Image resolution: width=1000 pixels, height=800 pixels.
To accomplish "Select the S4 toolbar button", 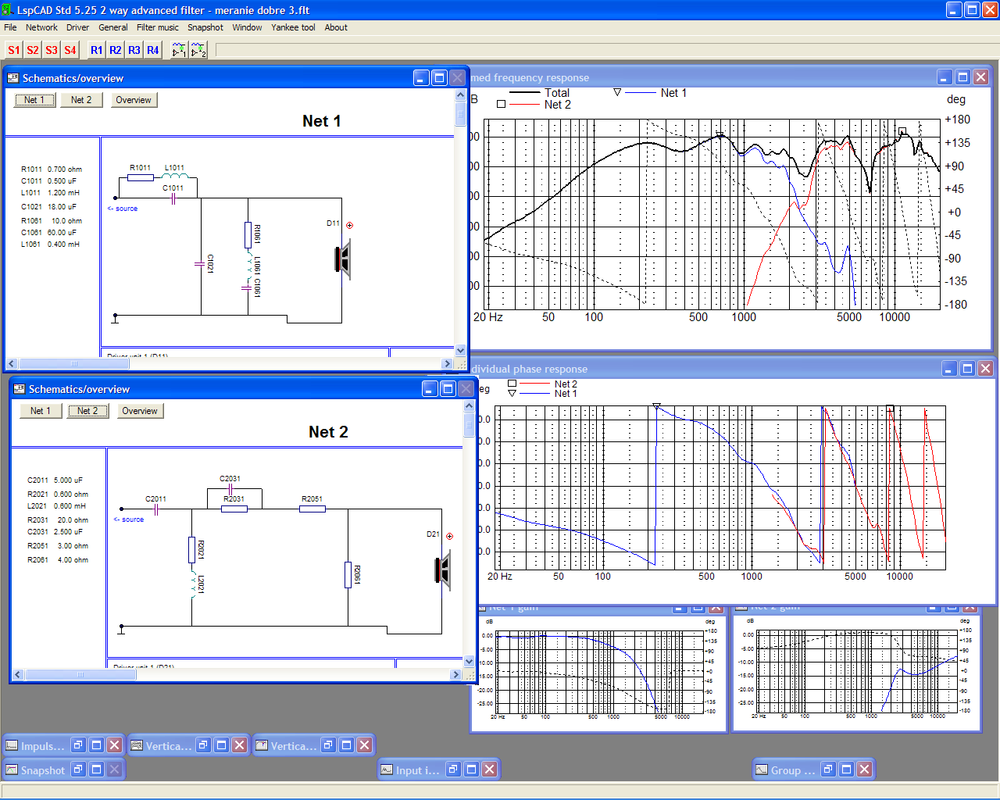I will tap(70, 50).
